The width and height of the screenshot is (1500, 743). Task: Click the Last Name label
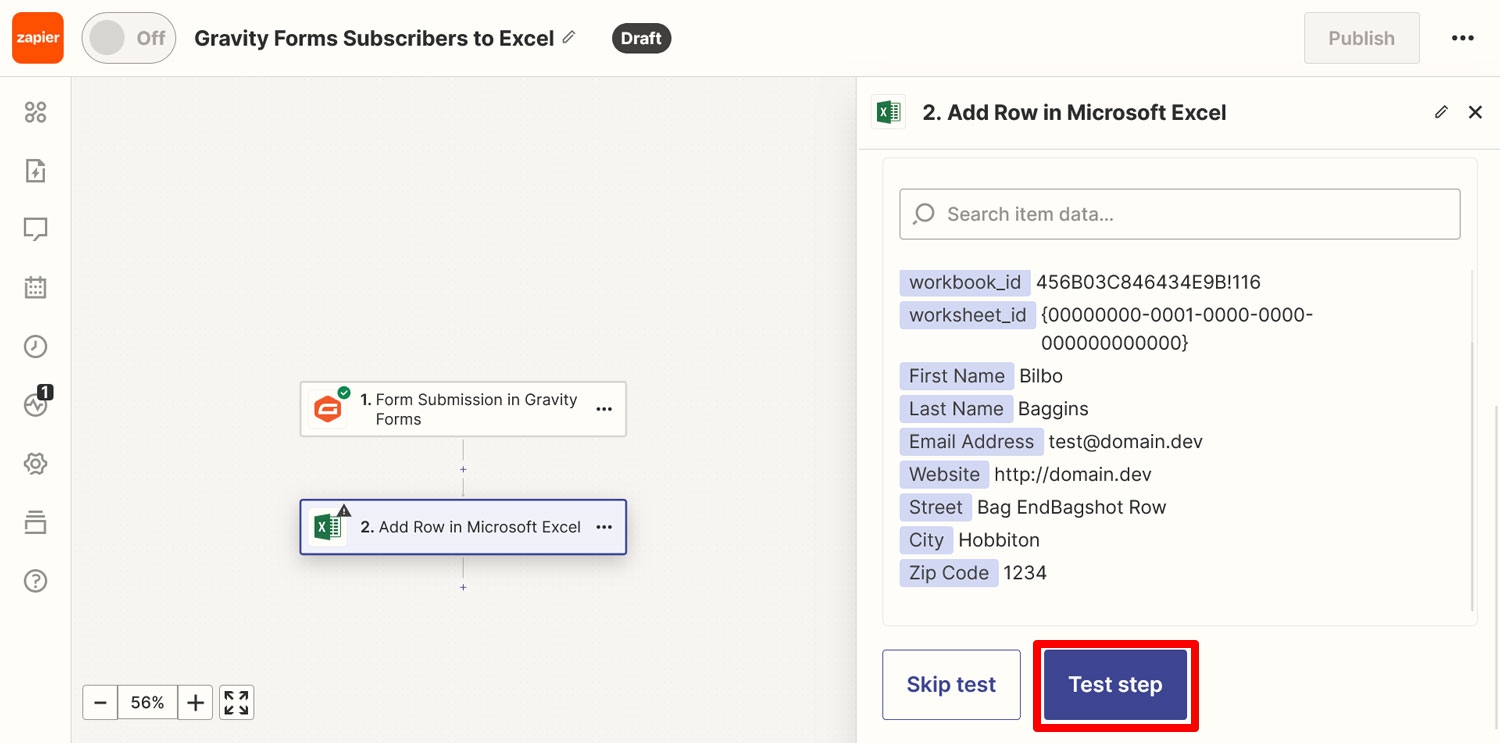[x=956, y=409]
